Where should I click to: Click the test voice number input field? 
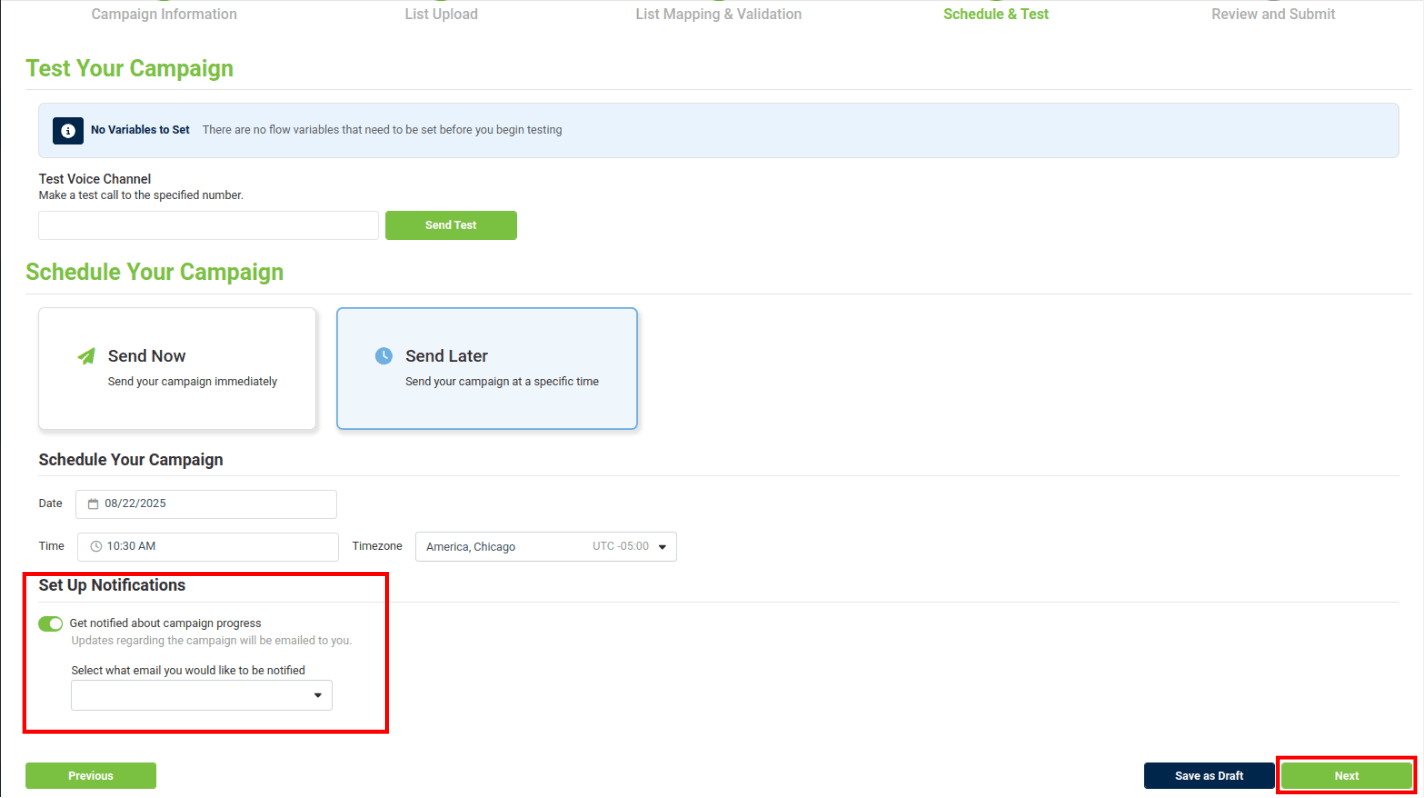click(x=208, y=225)
